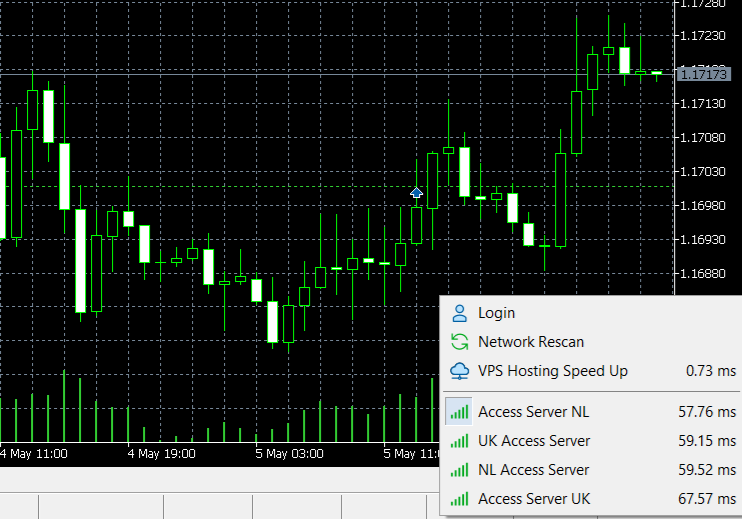
Task: Click the 1.17173 current price label
Action: tap(704, 74)
